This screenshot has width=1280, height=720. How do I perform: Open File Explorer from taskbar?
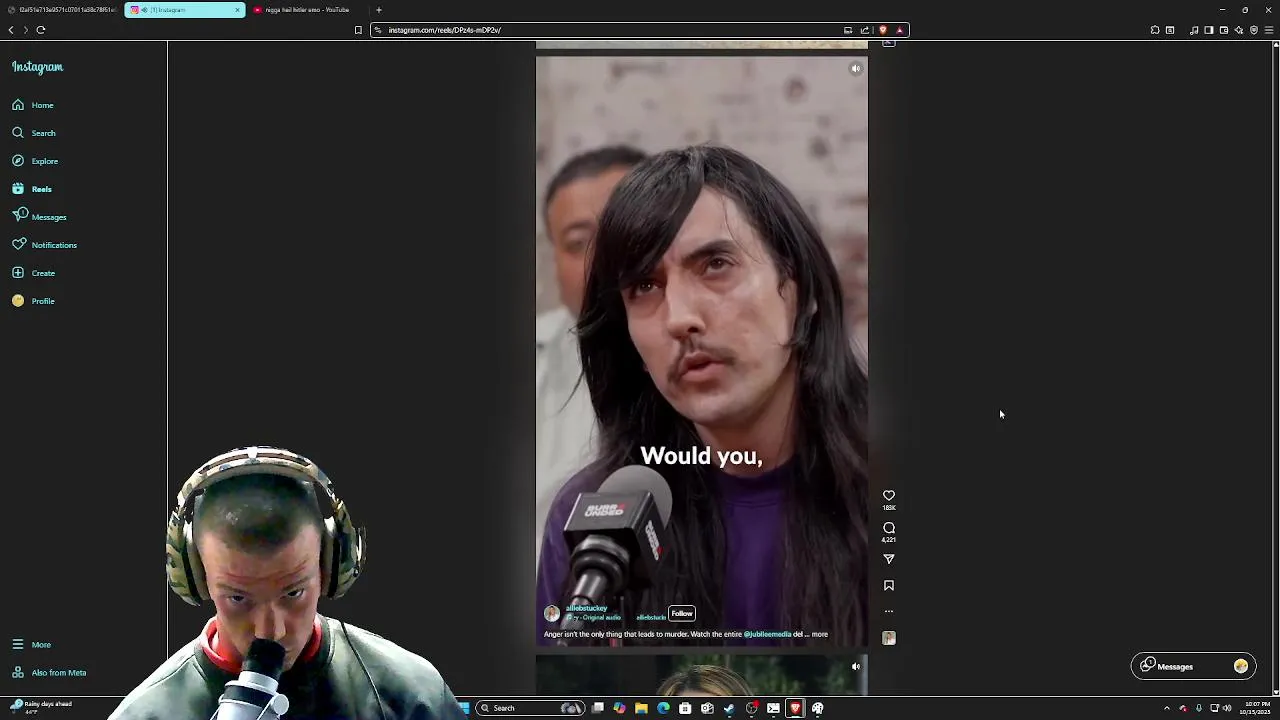[641, 708]
